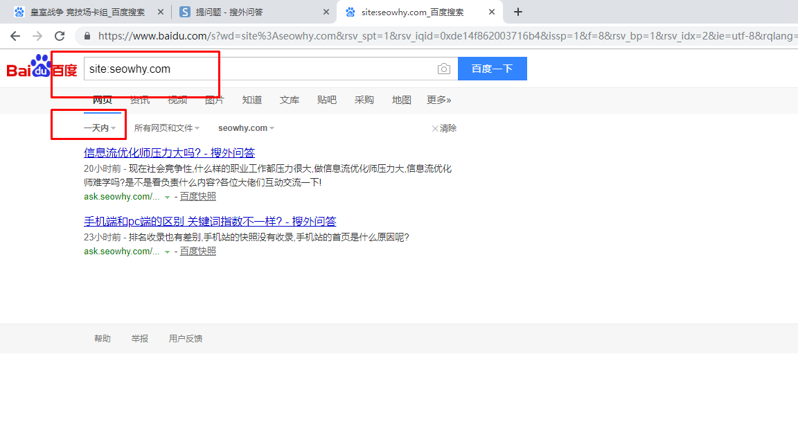Click the 20小时前 result snippet text

268,175
